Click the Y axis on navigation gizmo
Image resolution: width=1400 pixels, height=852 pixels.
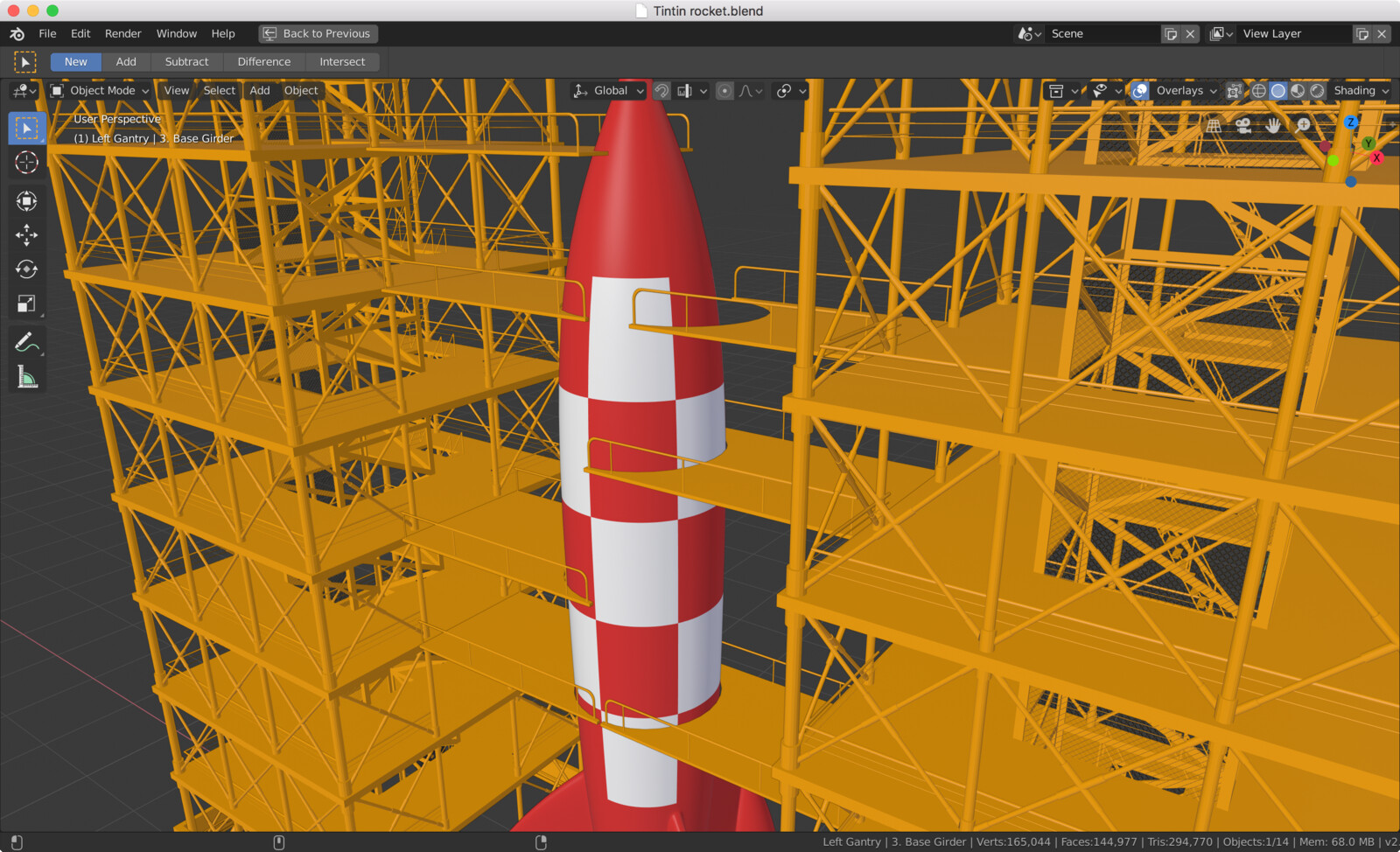pyautogui.click(x=1368, y=143)
